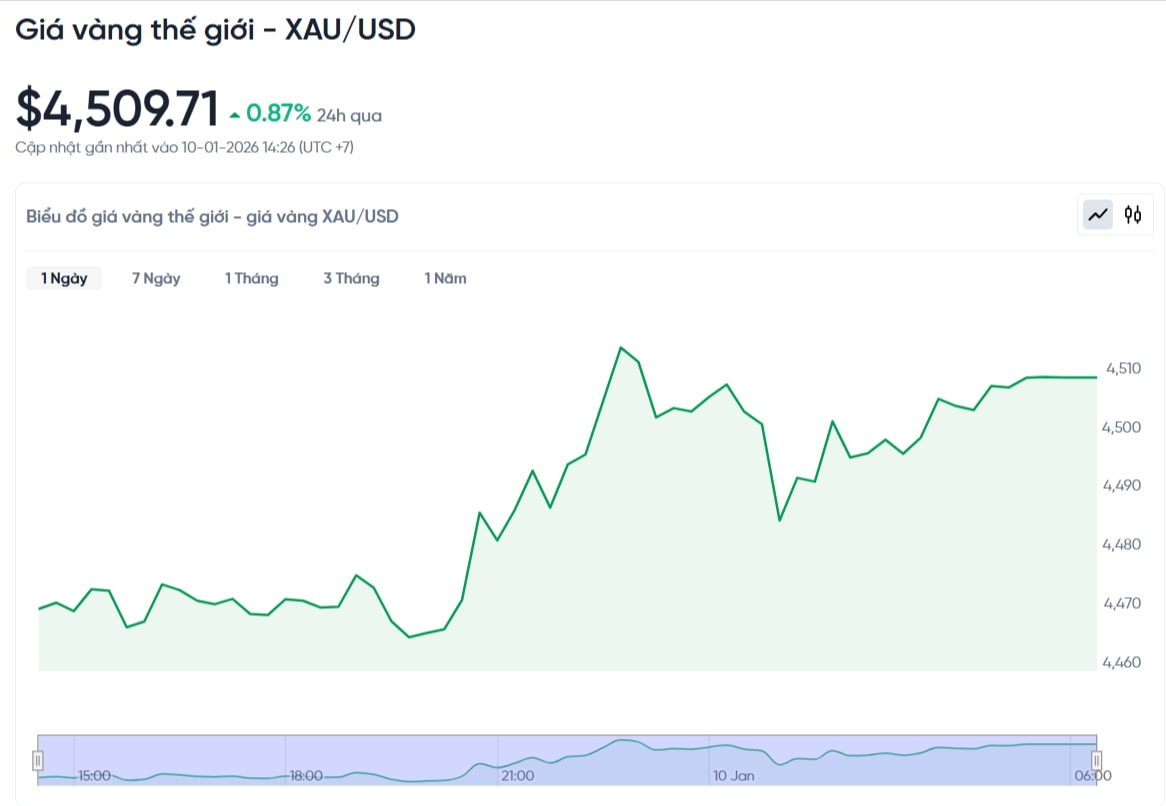This screenshot has width=1166, height=806.
Task: Select the 7 Ngày time range
Action: [x=156, y=279]
